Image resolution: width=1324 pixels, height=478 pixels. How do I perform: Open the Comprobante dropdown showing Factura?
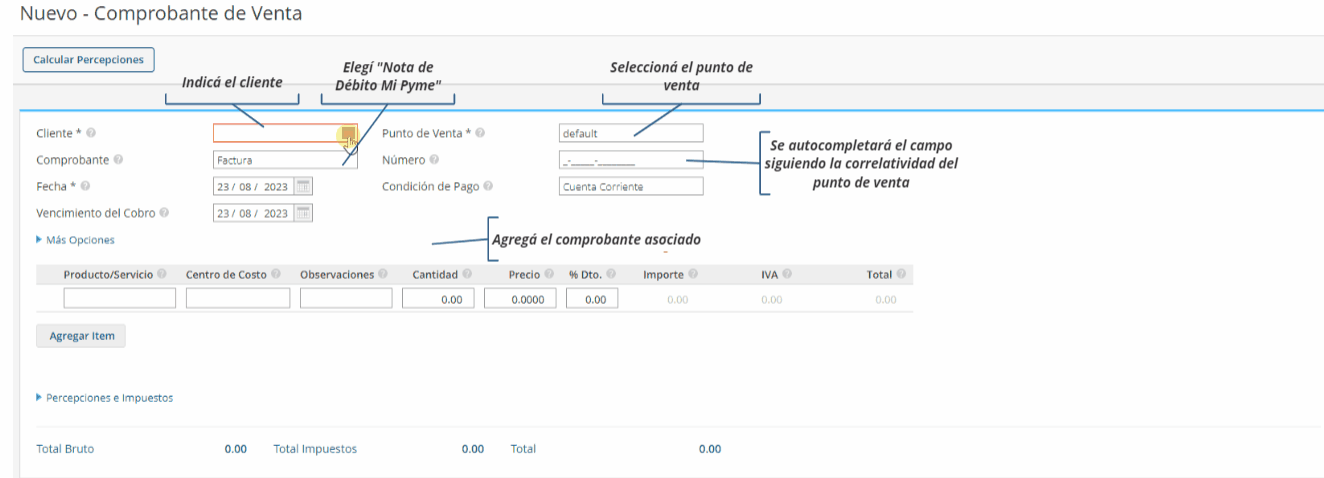285,160
